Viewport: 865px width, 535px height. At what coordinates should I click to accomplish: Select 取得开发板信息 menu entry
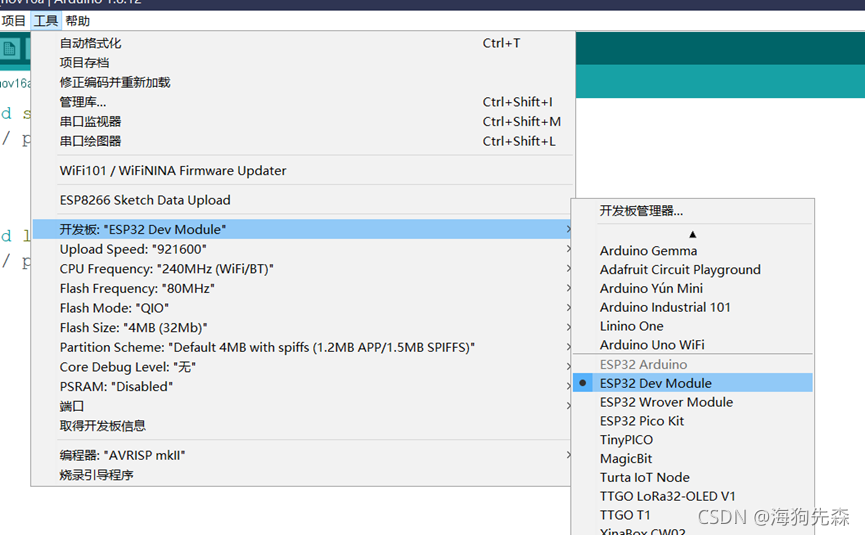tap(303, 426)
